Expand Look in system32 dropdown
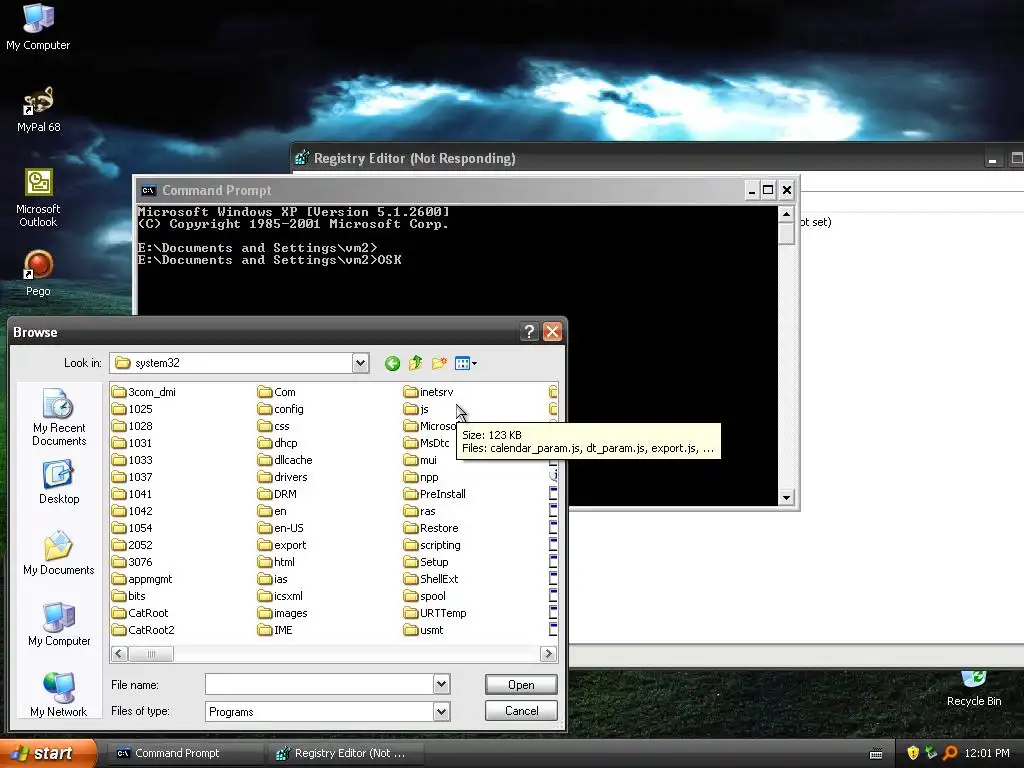The width and height of the screenshot is (1024, 768). pyautogui.click(x=360, y=363)
